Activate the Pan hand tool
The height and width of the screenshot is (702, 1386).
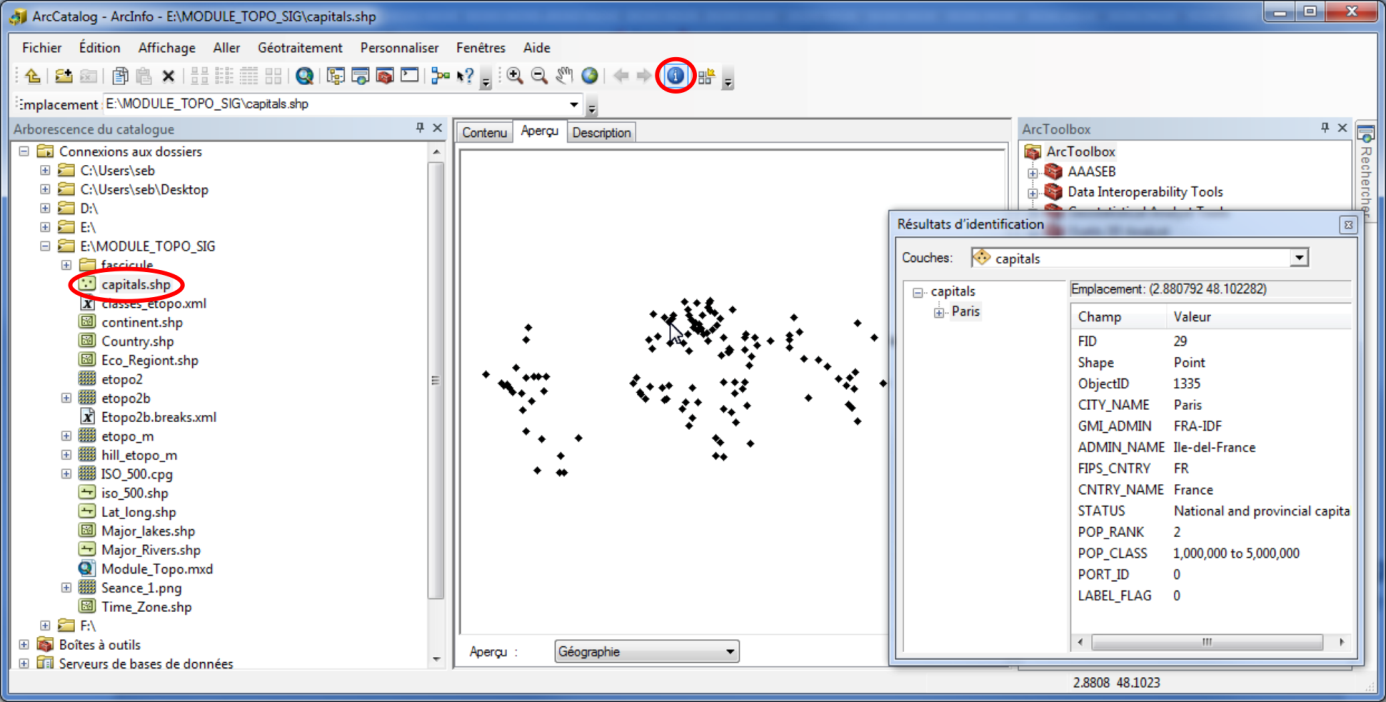coord(565,76)
